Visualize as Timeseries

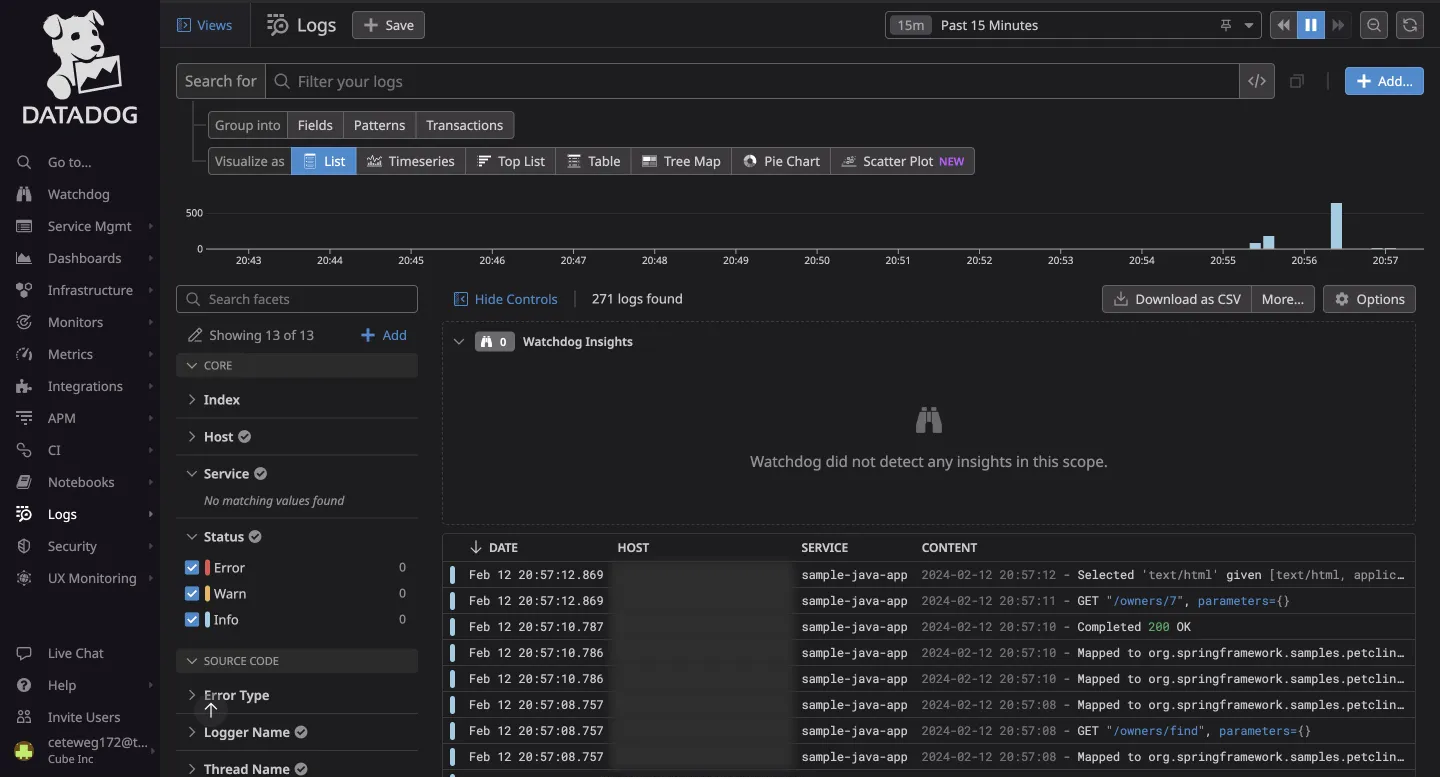point(411,161)
